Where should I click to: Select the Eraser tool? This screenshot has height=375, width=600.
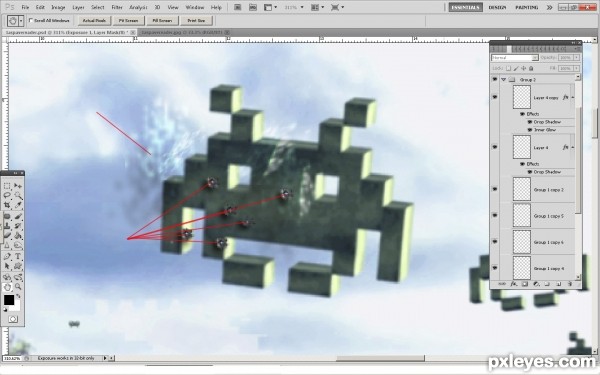coord(7,235)
